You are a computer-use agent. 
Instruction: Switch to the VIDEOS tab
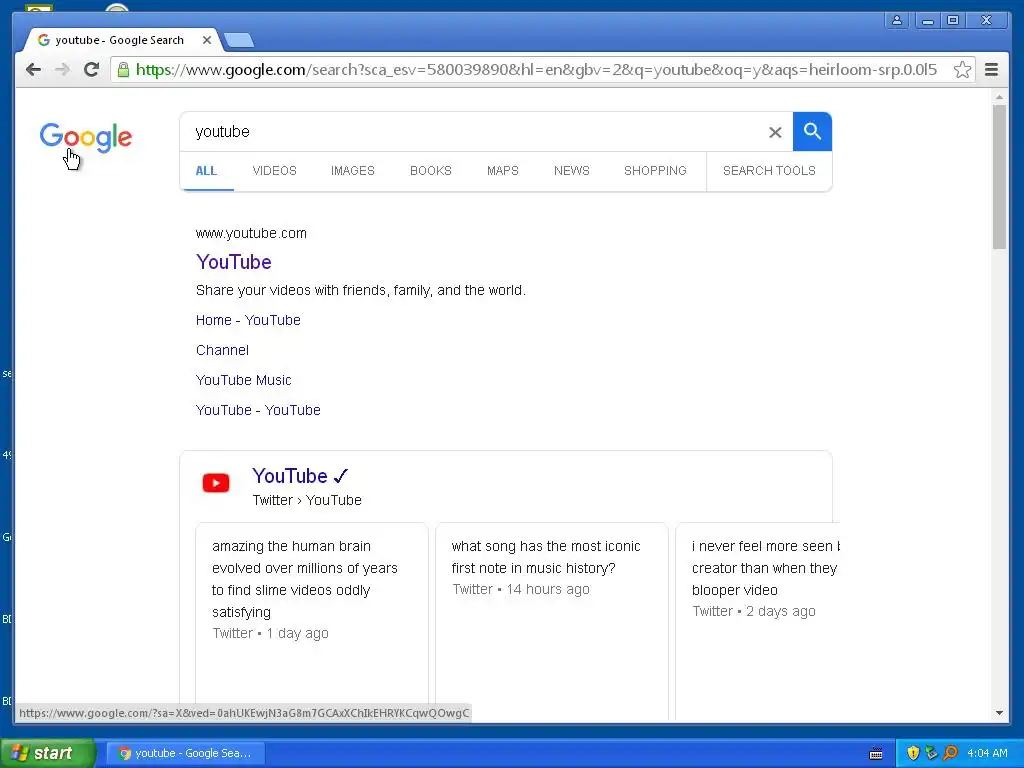[x=274, y=170]
